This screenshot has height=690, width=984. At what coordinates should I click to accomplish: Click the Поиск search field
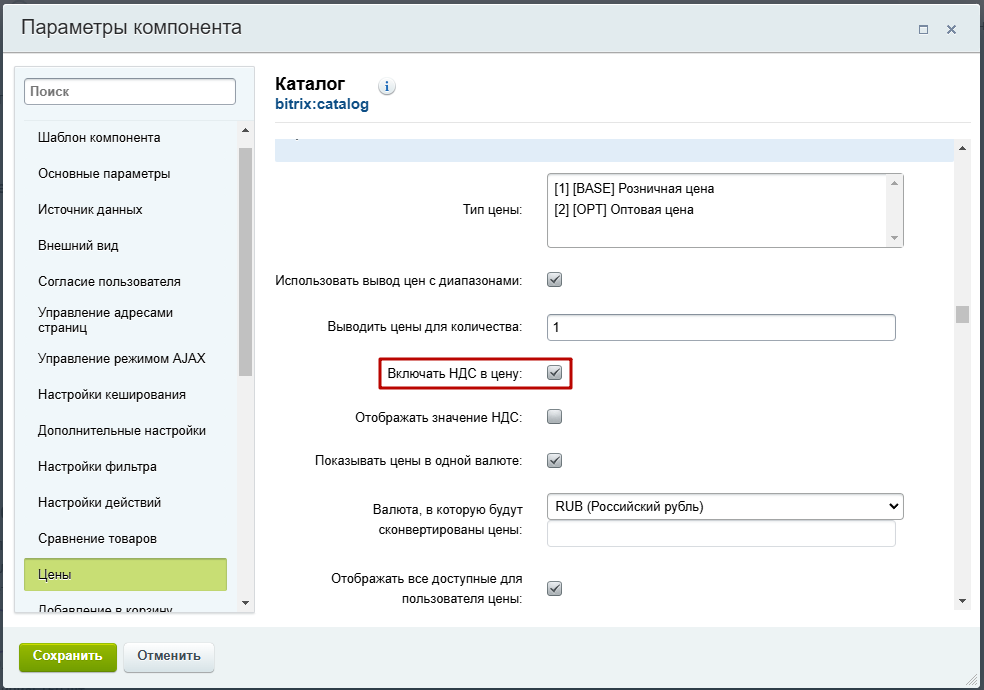coord(130,92)
